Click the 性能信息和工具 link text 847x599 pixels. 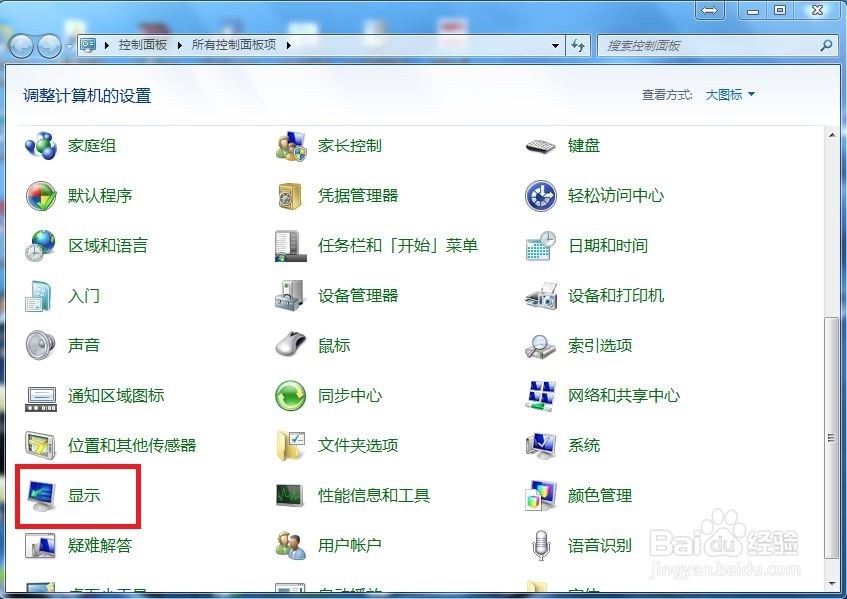(374, 495)
